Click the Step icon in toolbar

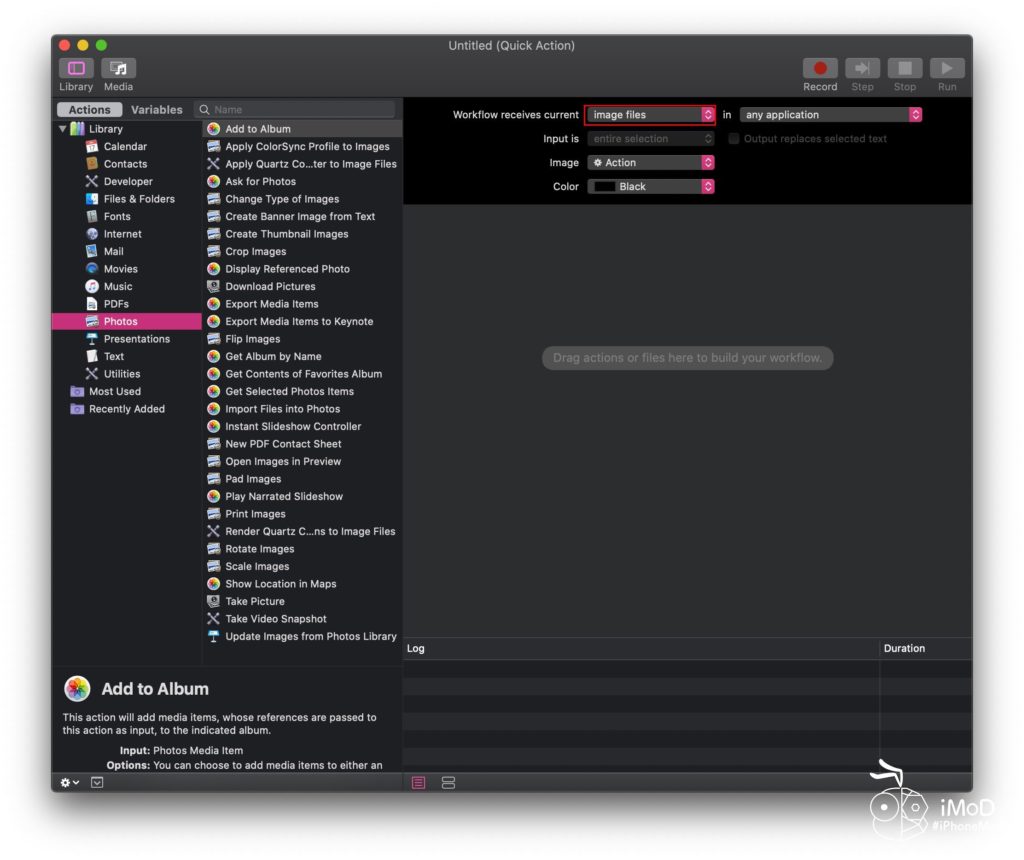tap(862, 69)
